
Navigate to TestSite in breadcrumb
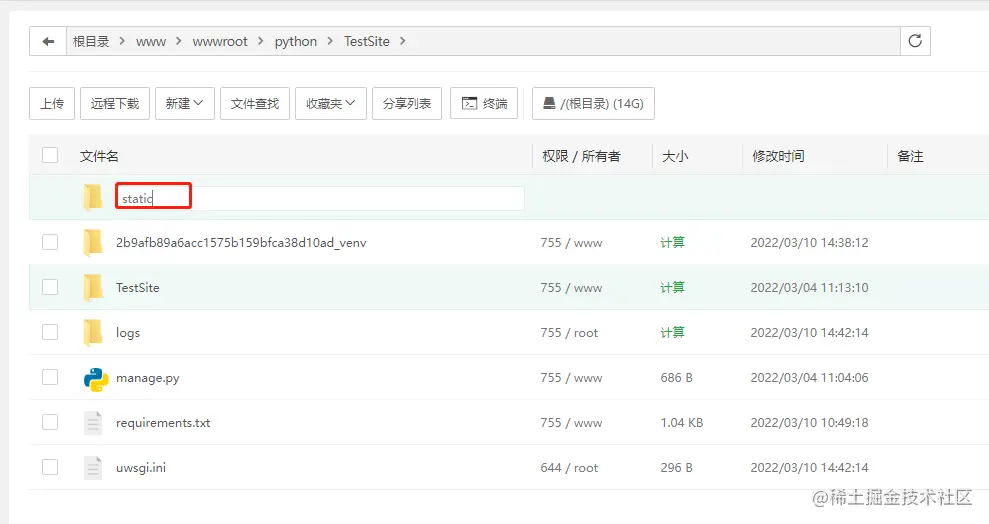[366, 42]
